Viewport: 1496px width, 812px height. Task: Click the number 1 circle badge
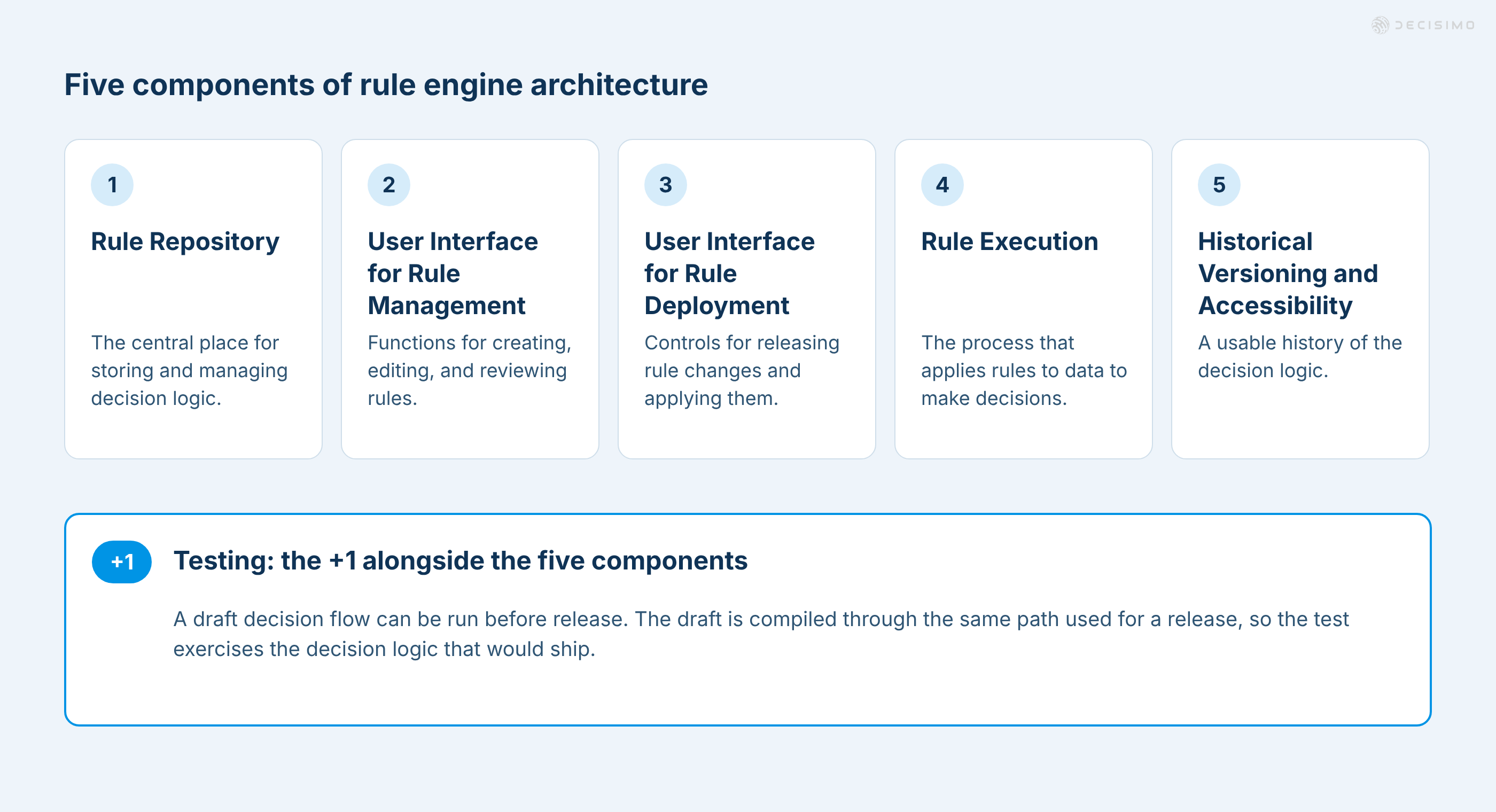click(x=112, y=185)
